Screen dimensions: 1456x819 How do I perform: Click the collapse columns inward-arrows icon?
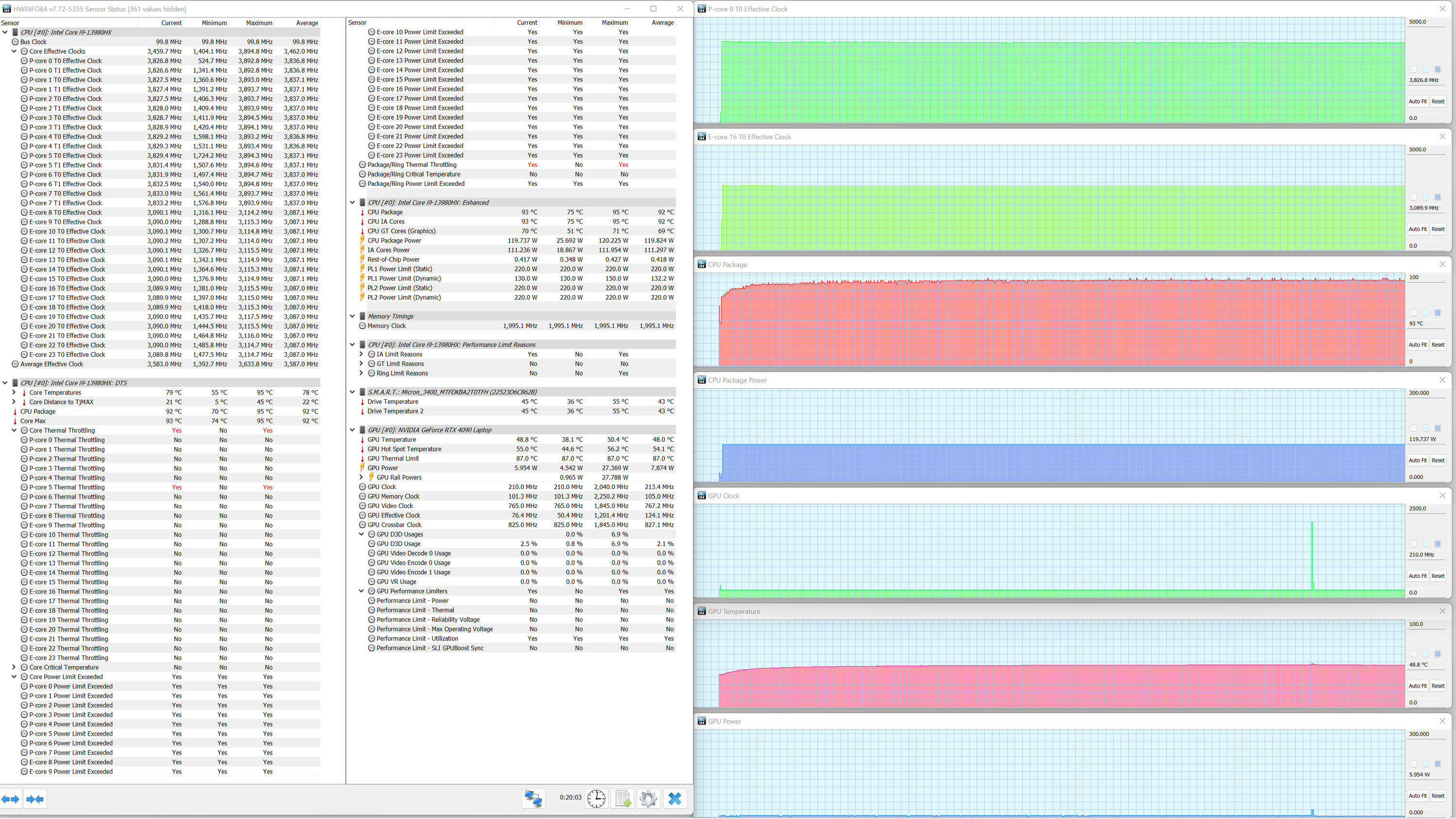(35, 799)
